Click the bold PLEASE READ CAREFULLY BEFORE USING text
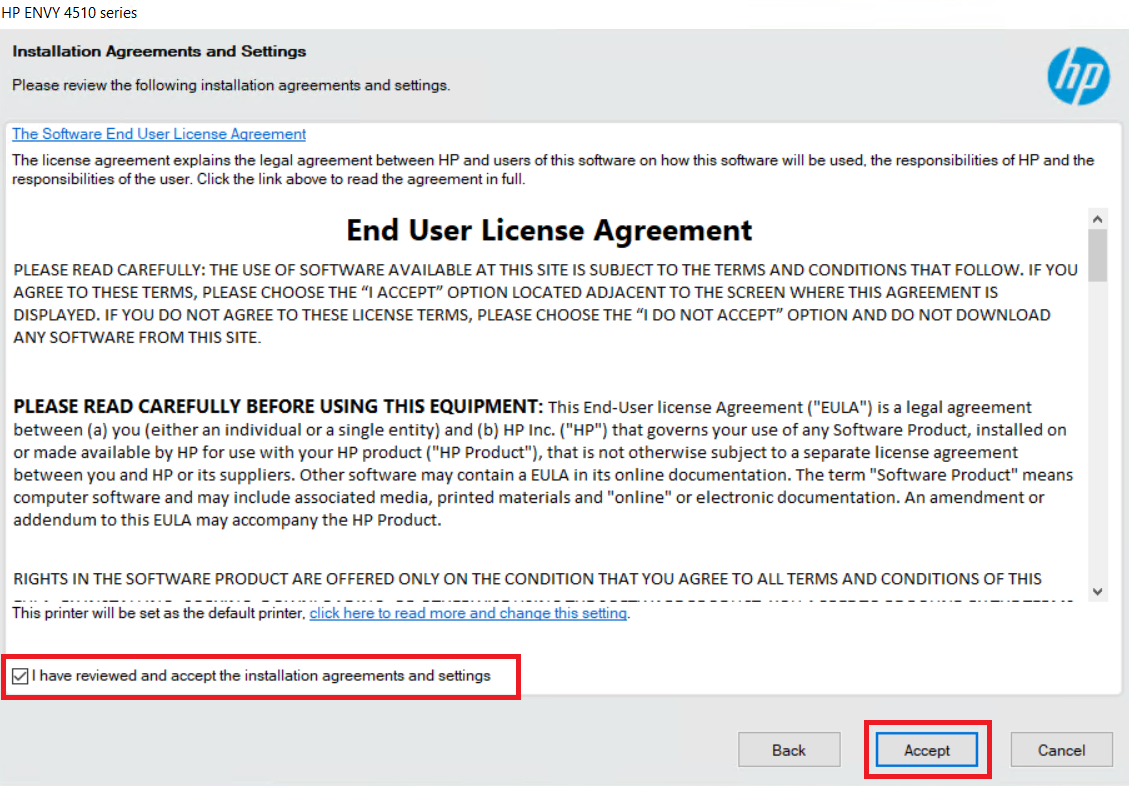 click(x=277, y=407)
